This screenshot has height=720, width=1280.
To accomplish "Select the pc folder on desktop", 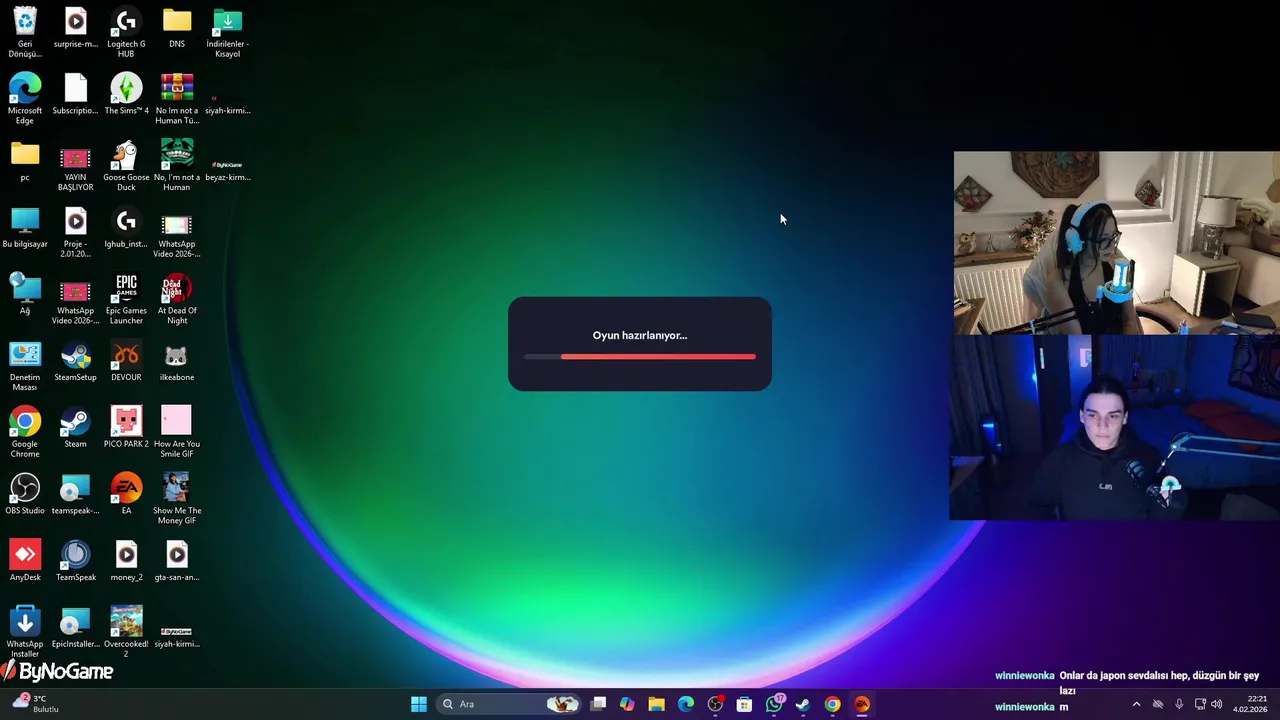I will point(25,162).
